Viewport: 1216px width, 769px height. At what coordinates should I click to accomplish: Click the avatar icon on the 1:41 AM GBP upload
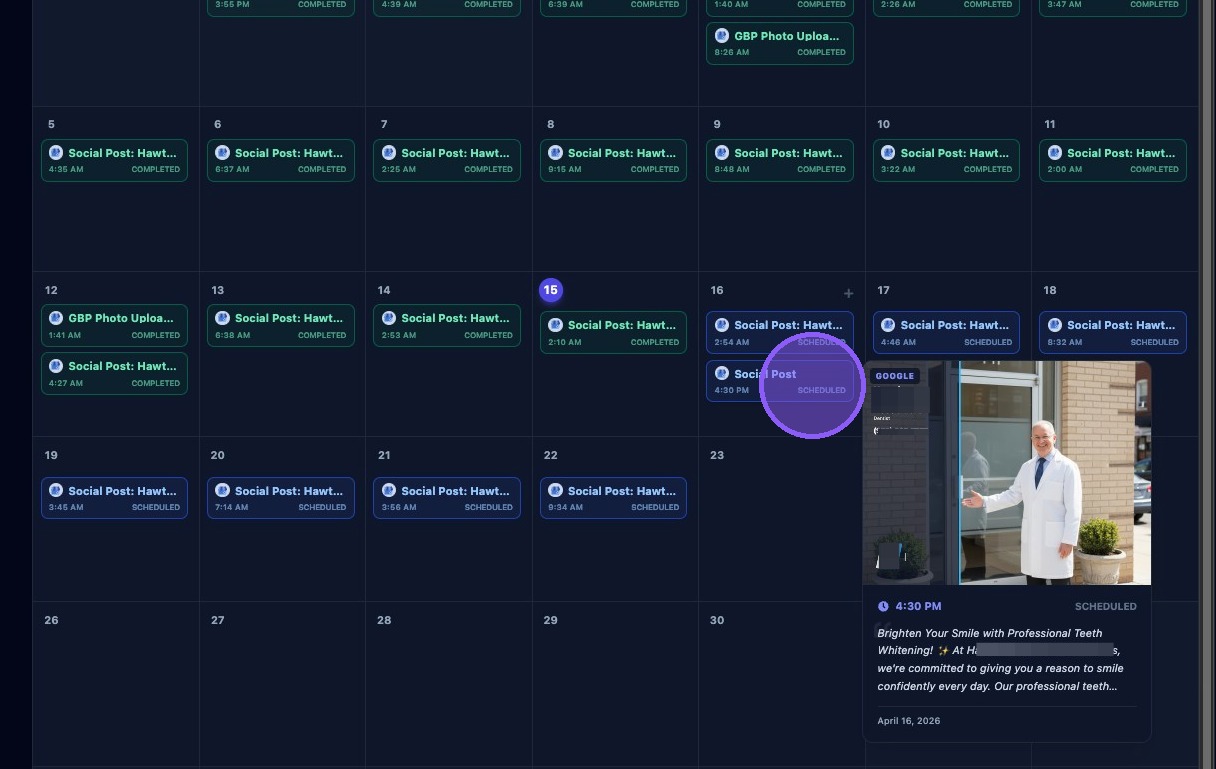click(x=56, y=318)
